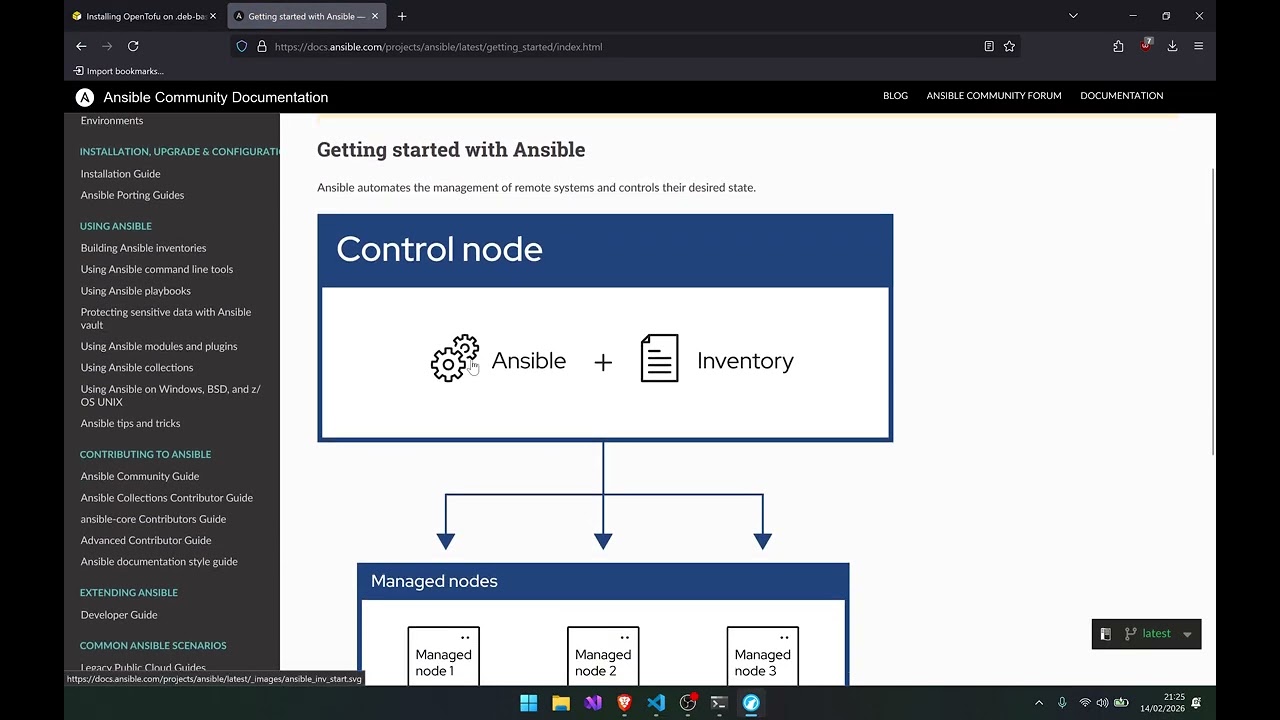Show hidden system tray icons chevron
Viewport: 1280px width, 720px height.
(x=1038, y=703)
